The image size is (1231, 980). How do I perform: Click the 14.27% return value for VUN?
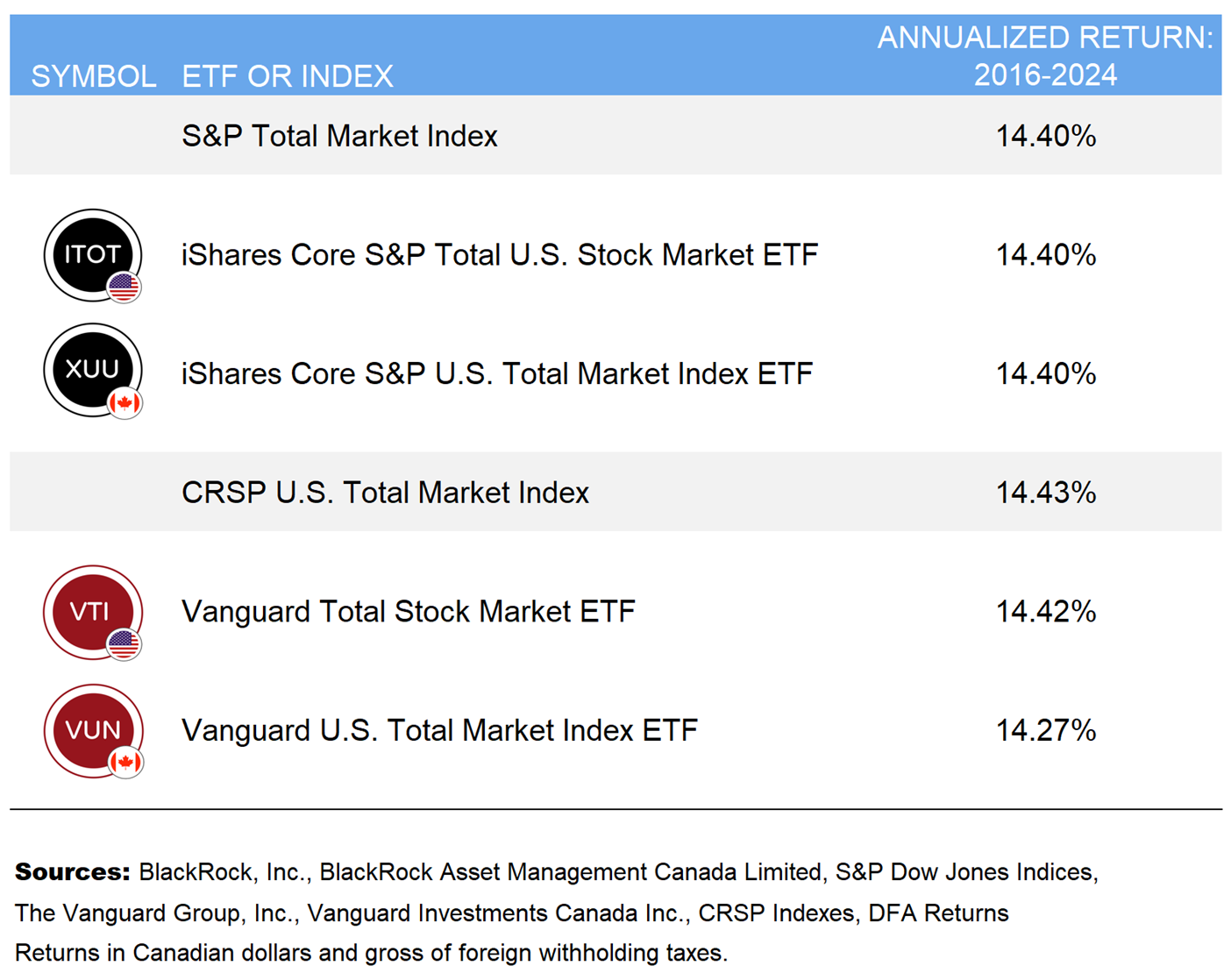point(1045,730)
